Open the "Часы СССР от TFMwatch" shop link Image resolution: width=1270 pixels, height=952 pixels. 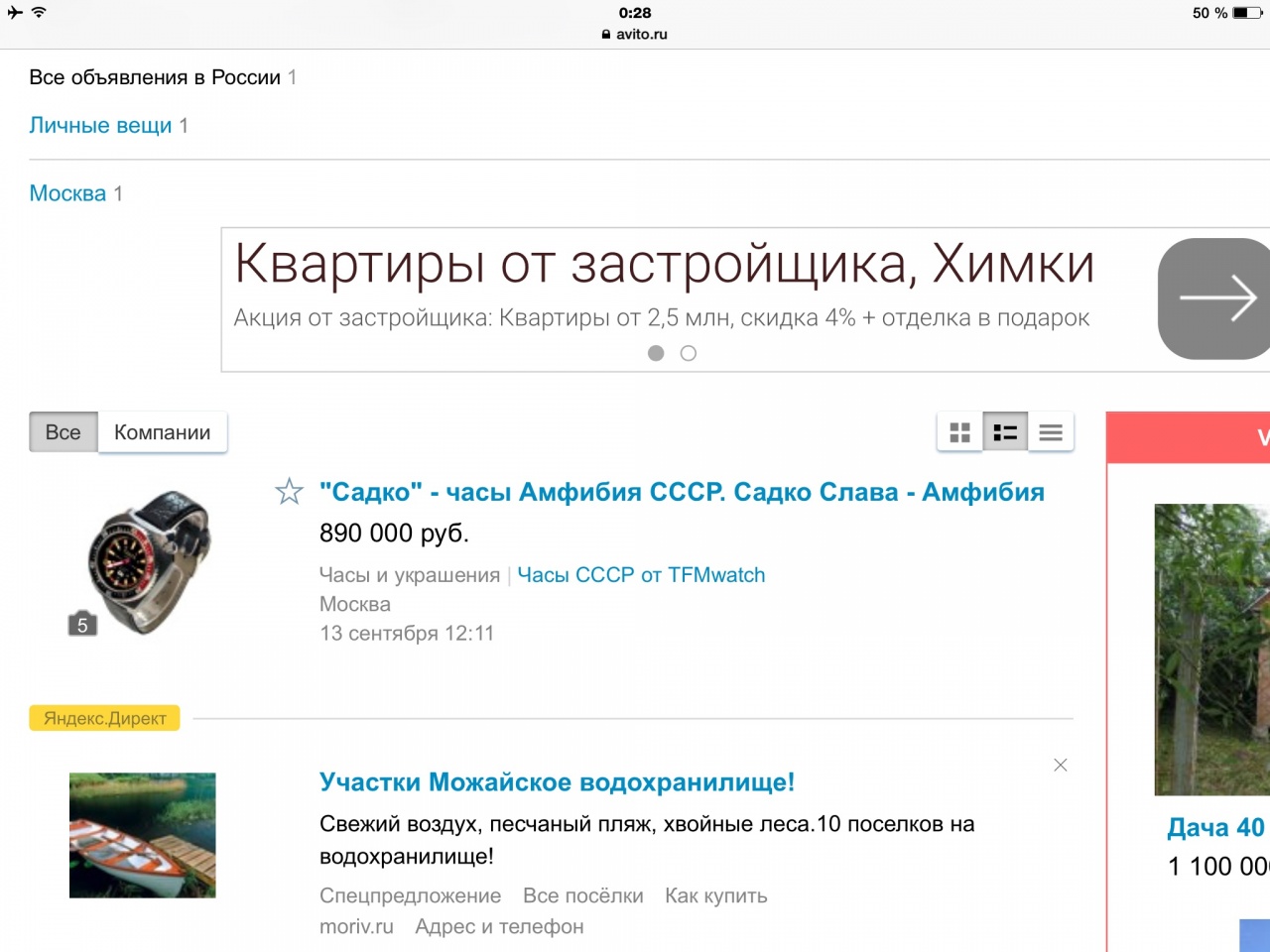tap(641, 575)
